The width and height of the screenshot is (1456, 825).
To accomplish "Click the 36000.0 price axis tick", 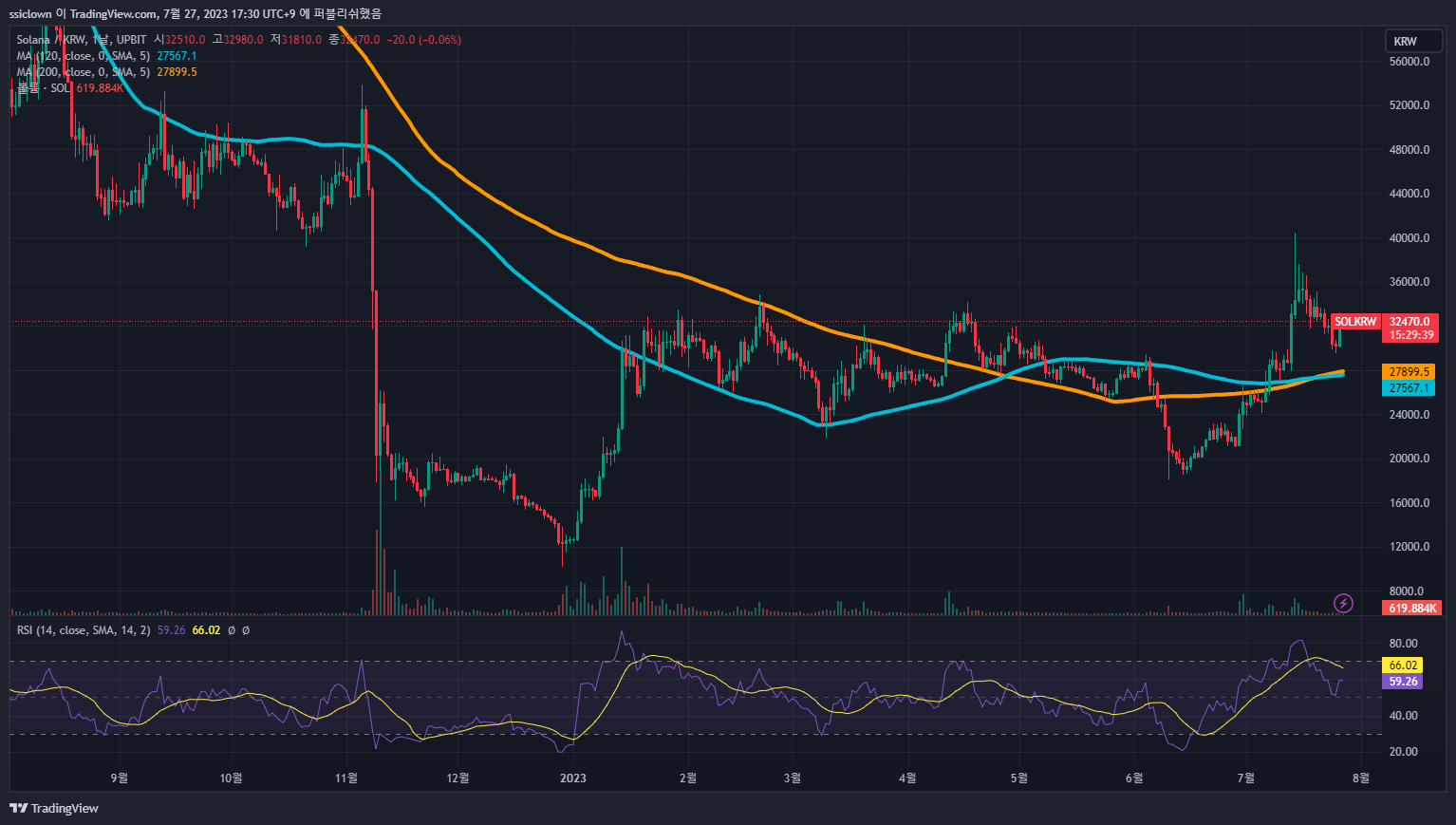I will (1409, 282).
